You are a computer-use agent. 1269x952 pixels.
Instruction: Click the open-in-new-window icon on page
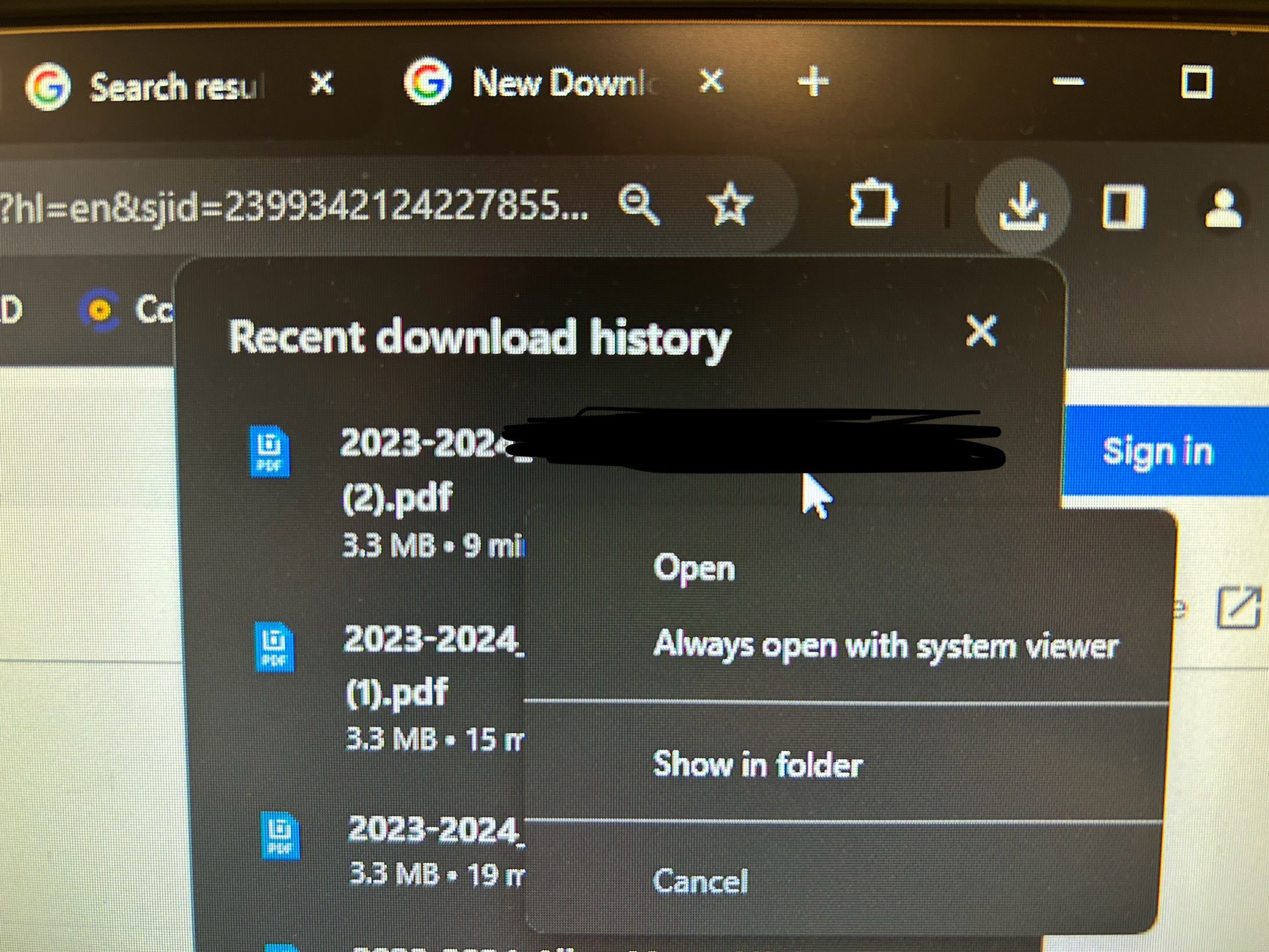click(1239, 608)
